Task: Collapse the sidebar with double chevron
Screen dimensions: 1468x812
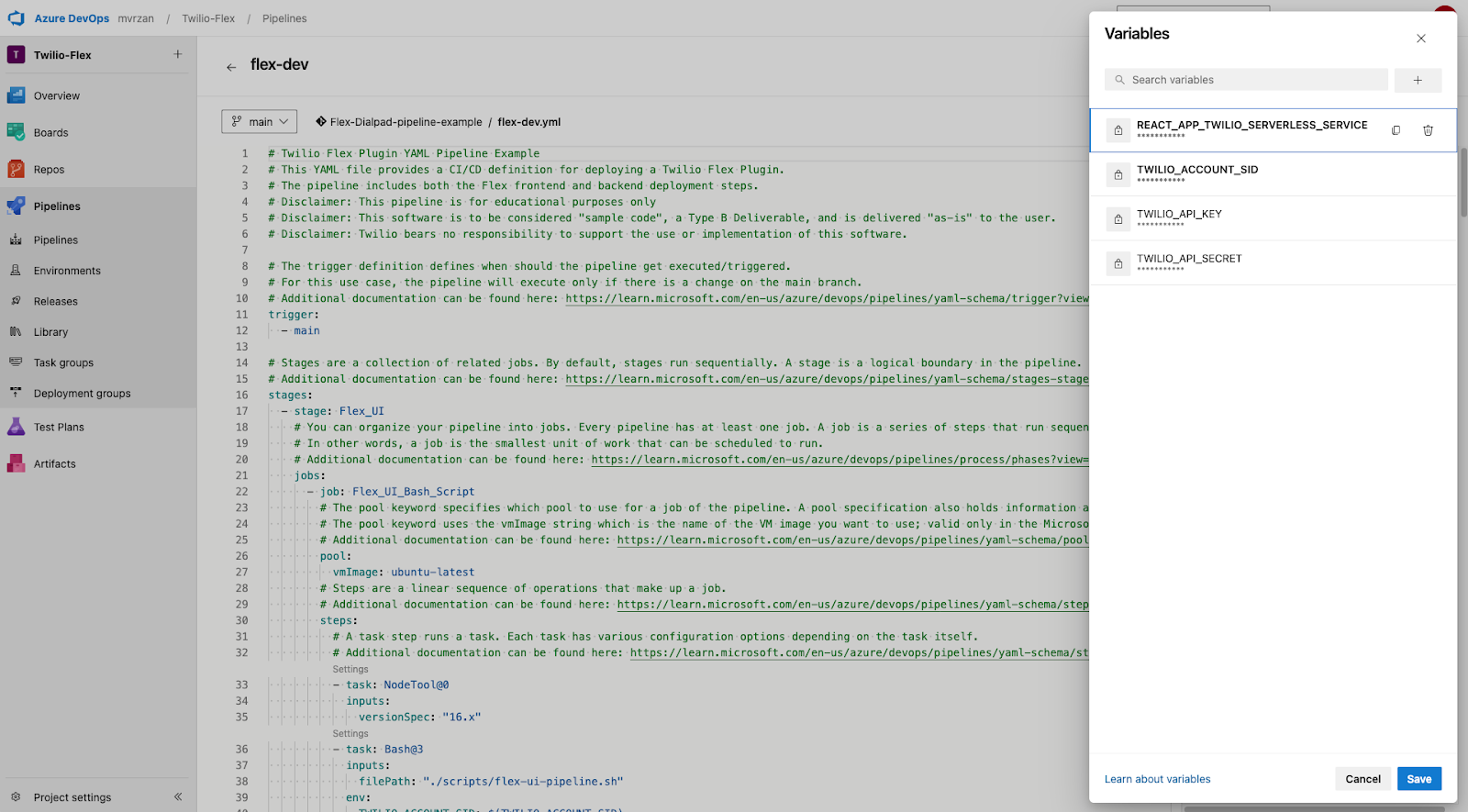Action: [x=178, y=796]
